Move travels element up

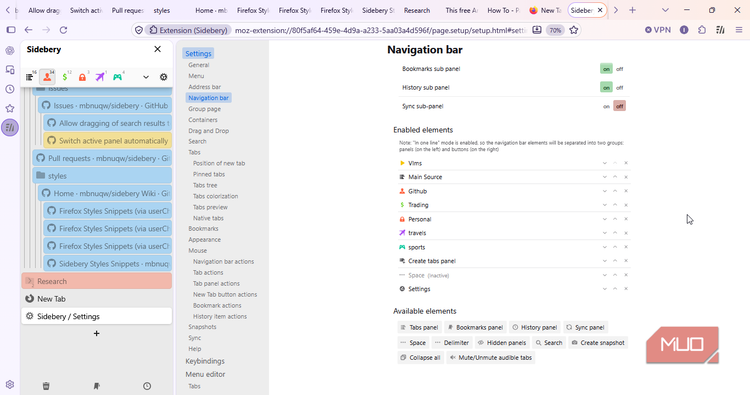tap(615, 233)
